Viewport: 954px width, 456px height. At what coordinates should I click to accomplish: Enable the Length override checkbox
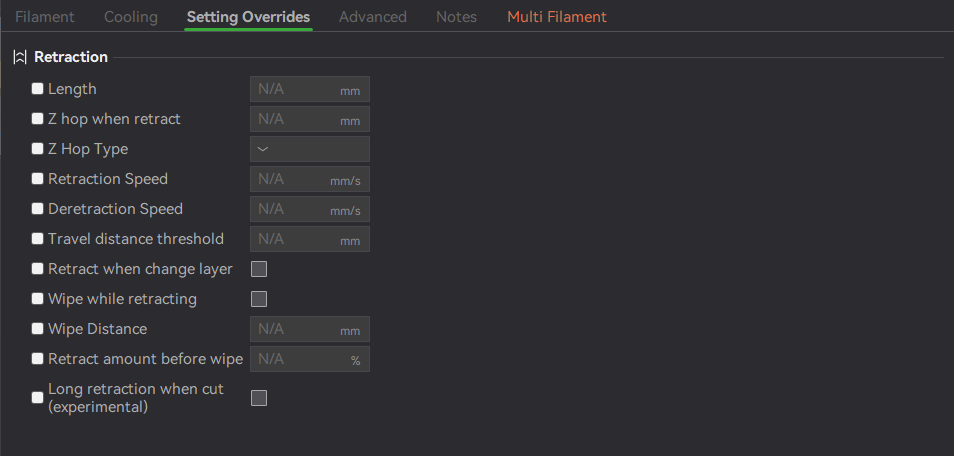tap(38, 89)
